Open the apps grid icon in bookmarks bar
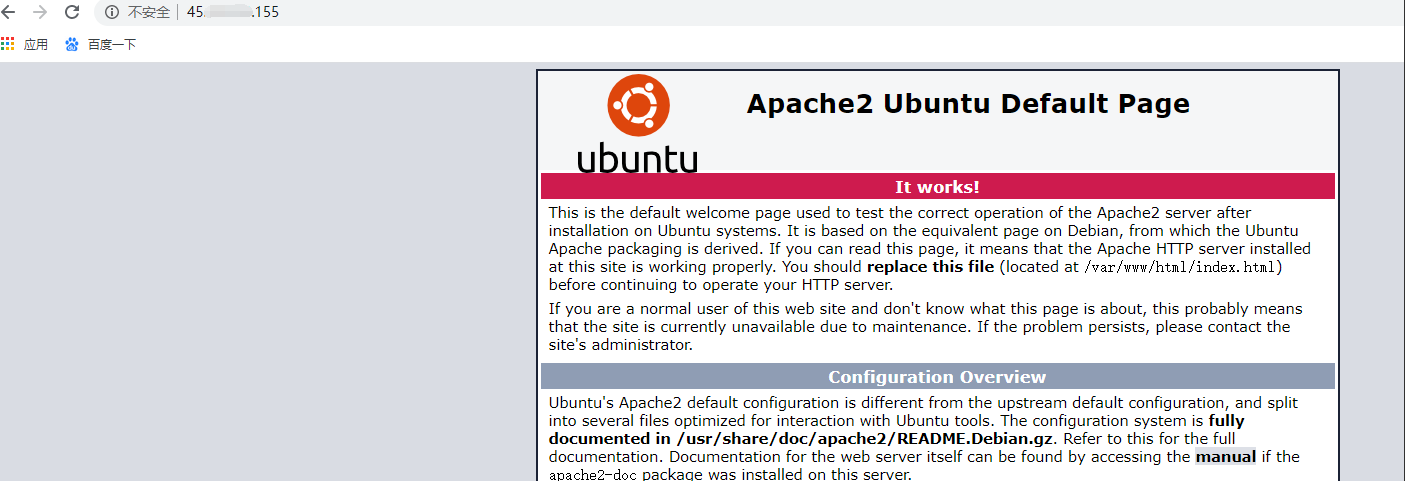The width and height of the screenshot is (1405, 481). (8, 44)
